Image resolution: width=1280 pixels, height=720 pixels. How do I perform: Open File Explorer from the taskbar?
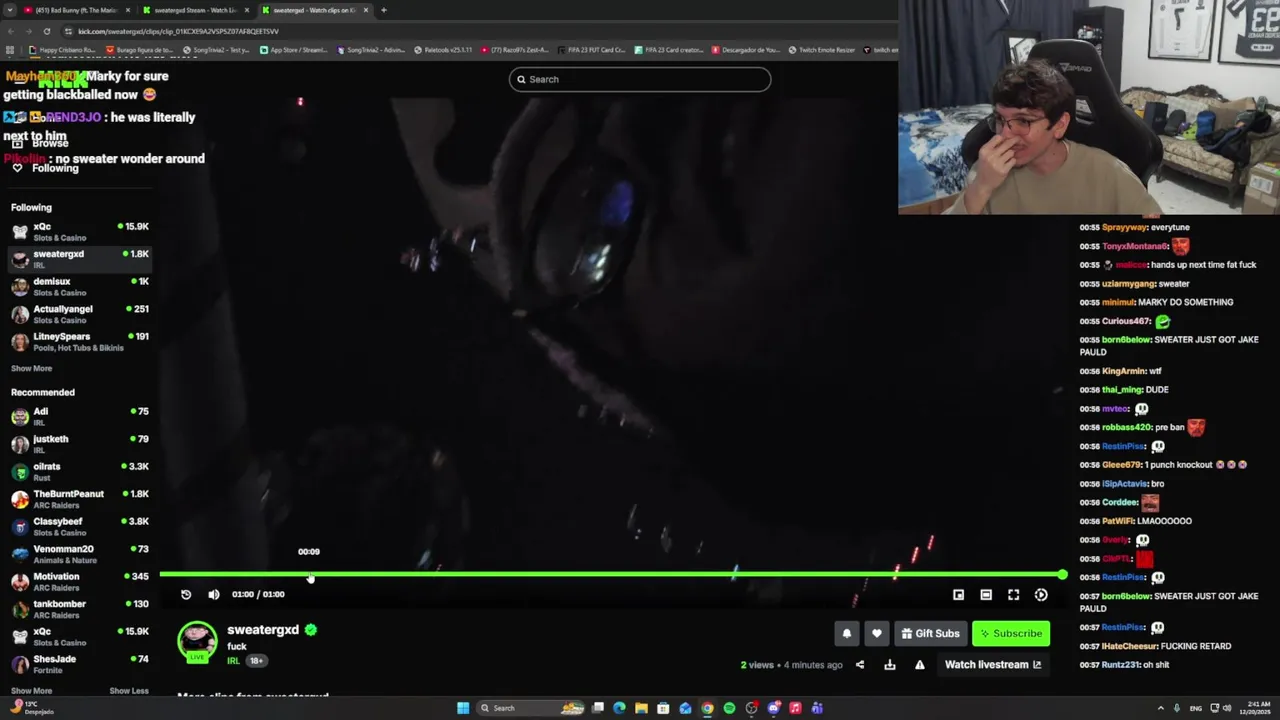tap(641, 708)
